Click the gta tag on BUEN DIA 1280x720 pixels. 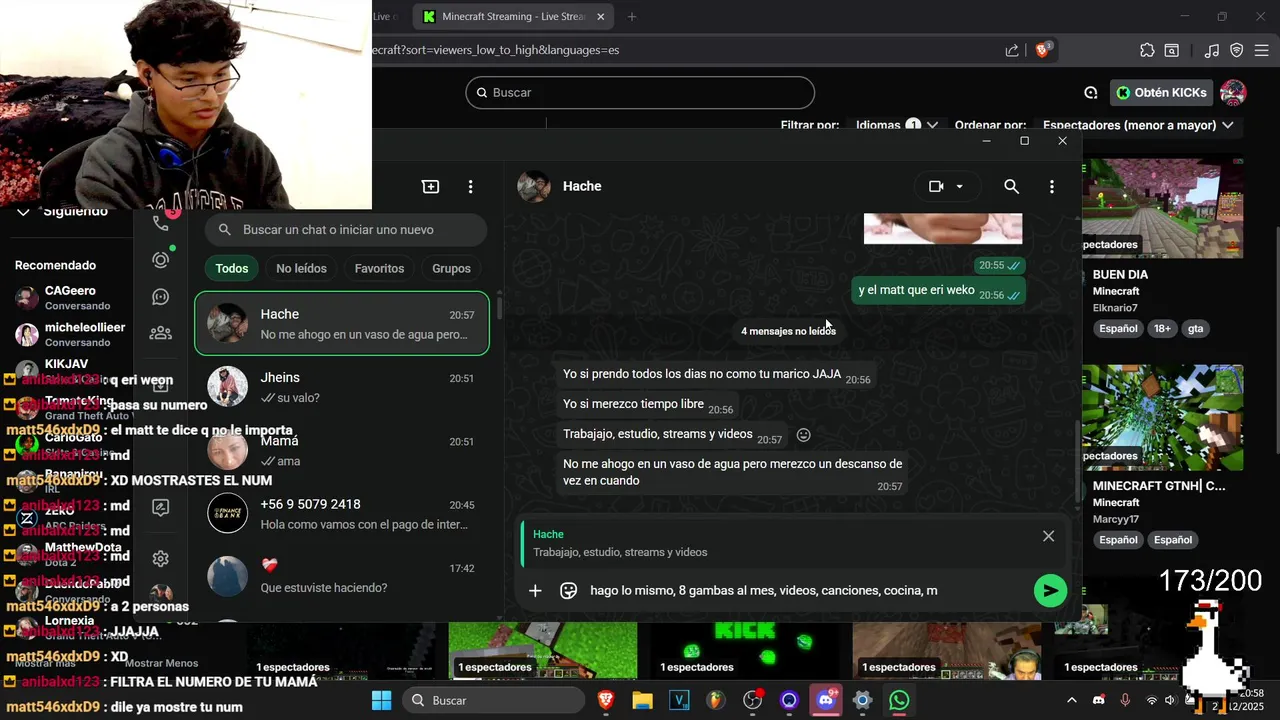(1196, 328)
